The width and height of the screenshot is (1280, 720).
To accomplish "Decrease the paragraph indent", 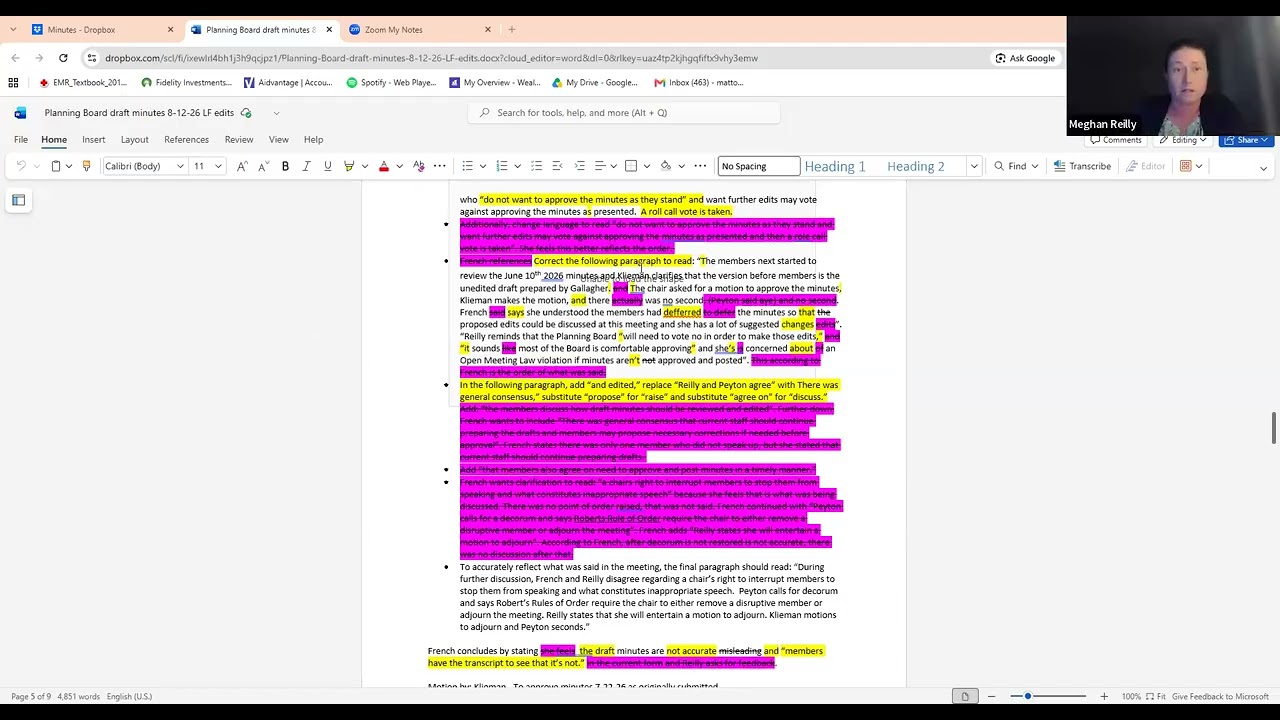I will (559, 166).
